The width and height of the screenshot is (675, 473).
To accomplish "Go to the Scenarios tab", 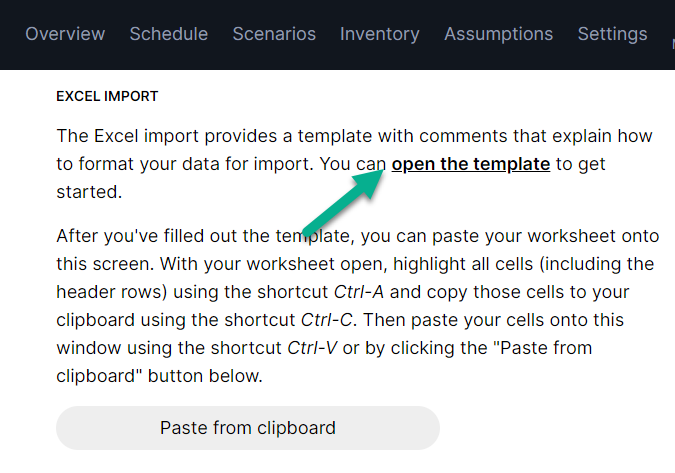I will [274, 34].
